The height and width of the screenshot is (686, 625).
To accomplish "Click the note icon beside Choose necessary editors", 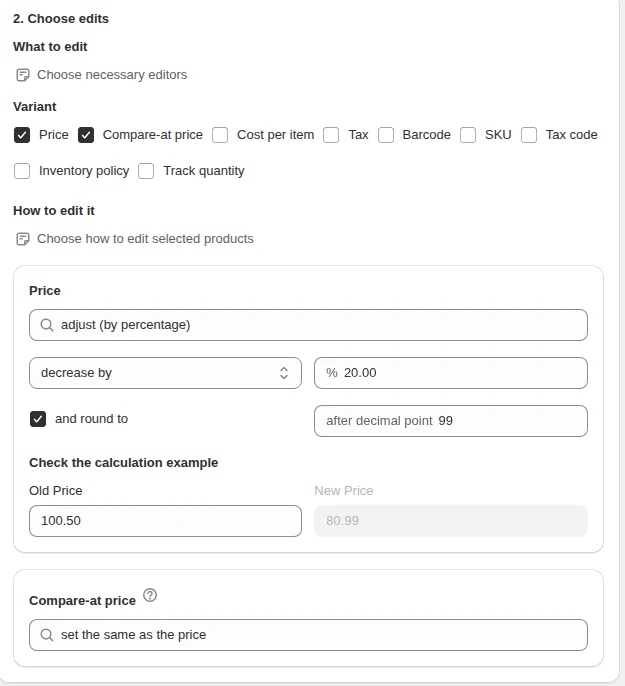I will [23, 75].
